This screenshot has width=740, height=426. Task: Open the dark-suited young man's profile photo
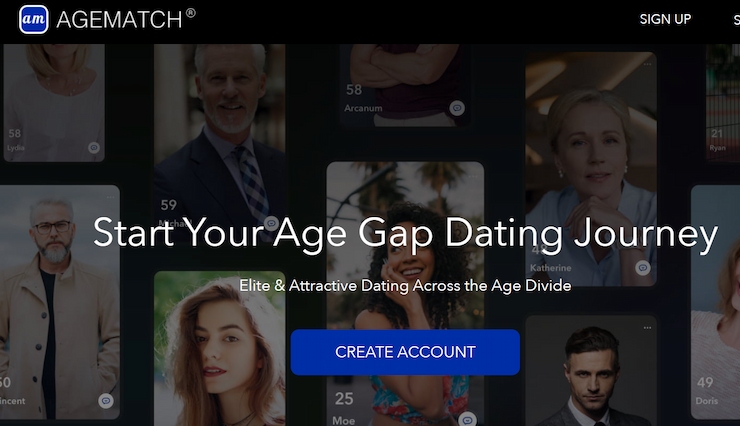coord(591,371)
